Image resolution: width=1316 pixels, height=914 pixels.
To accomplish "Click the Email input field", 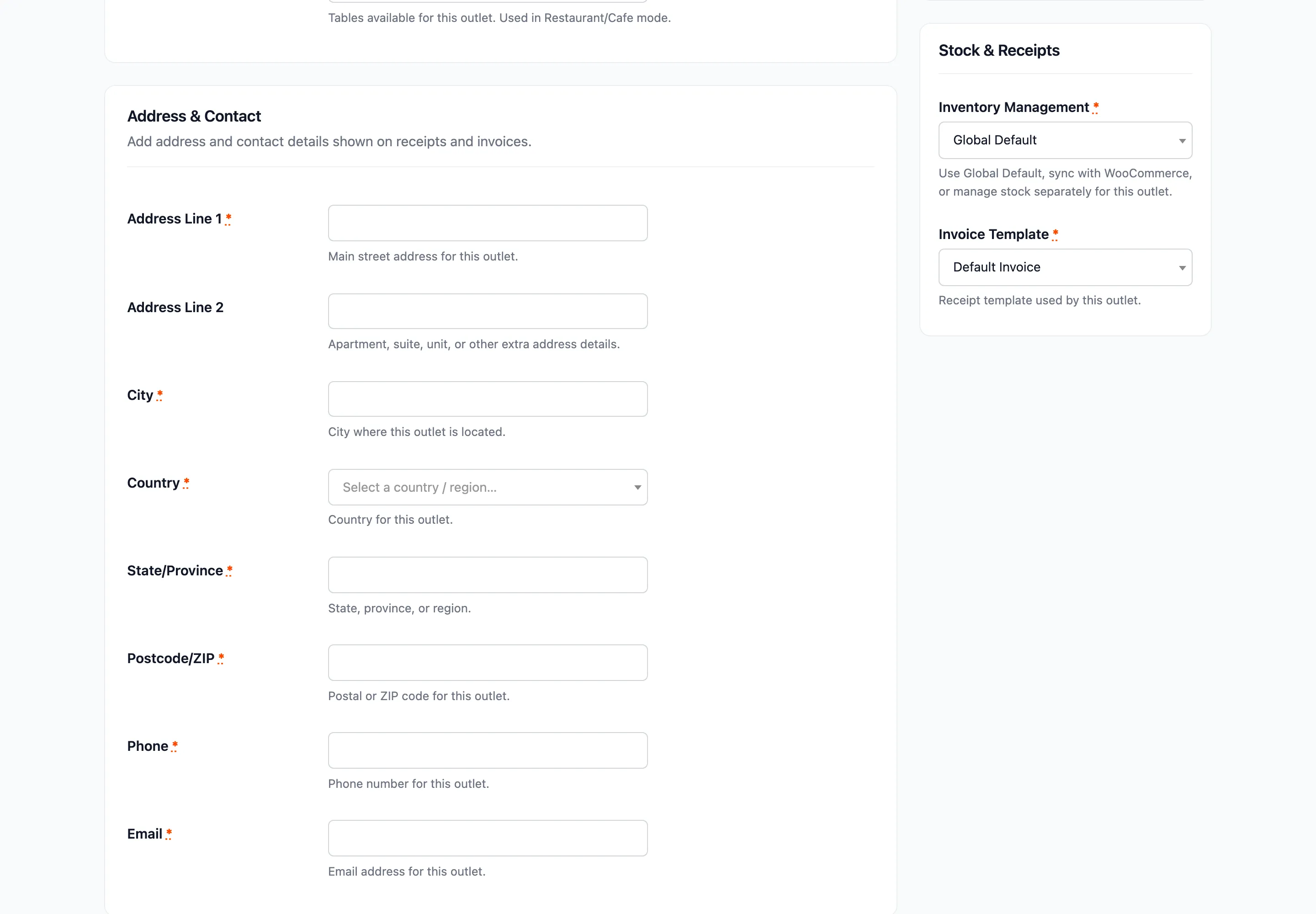I will coord(488,838).
